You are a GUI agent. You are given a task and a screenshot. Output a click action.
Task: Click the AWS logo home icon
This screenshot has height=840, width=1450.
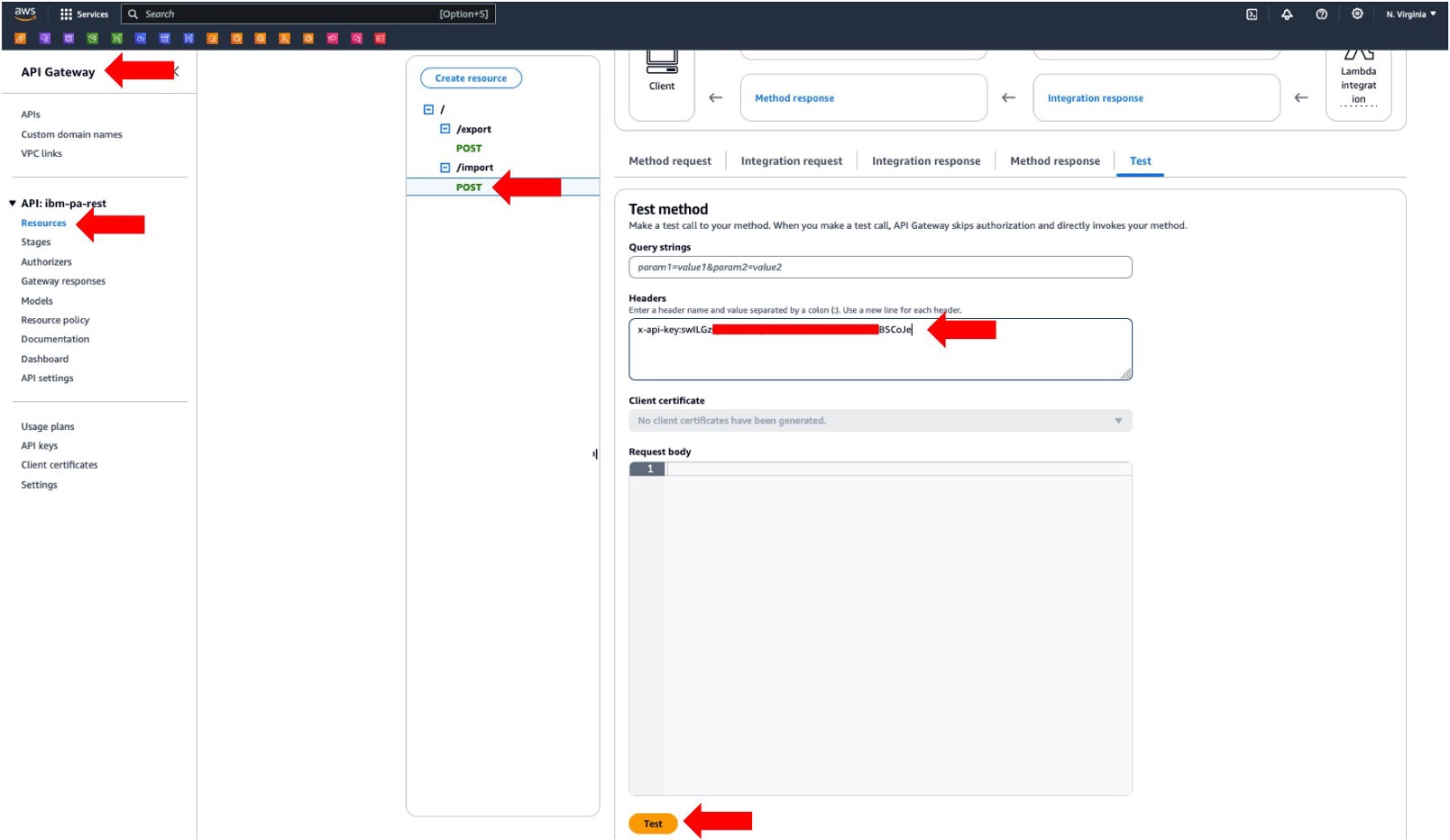(x=24, y=14)
